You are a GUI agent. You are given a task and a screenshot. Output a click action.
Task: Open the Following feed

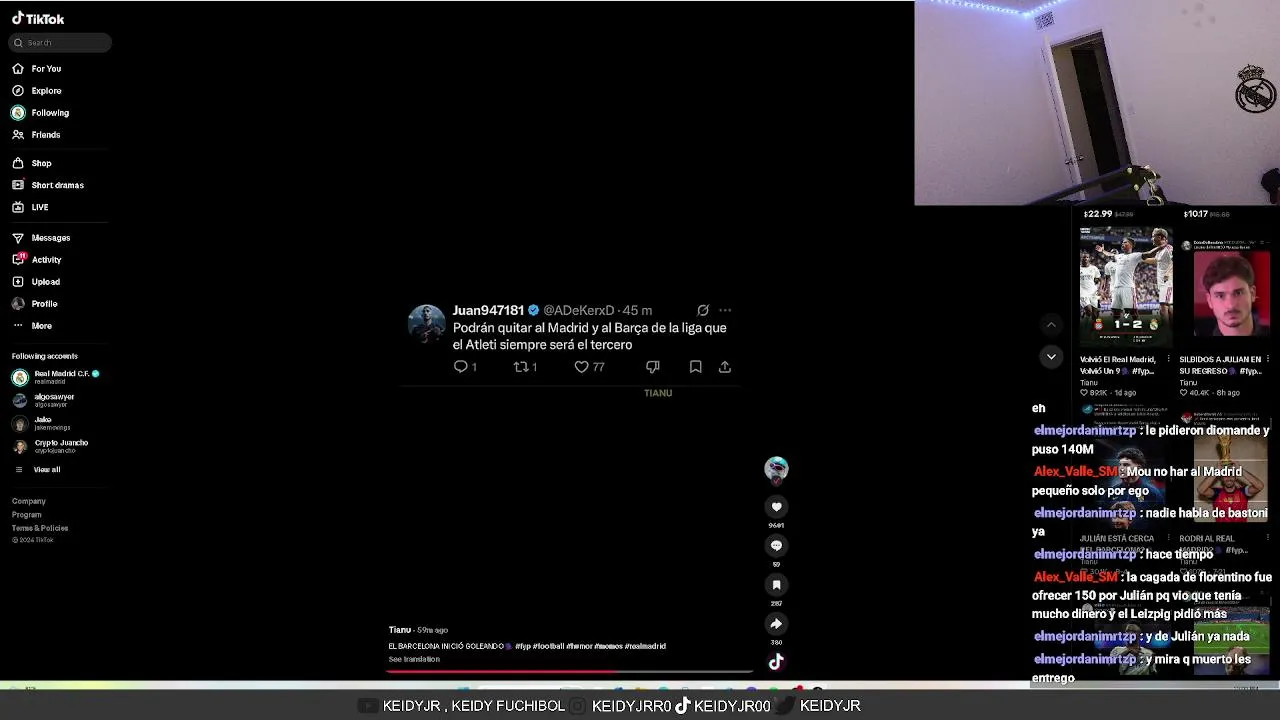(x=41, y=113)
